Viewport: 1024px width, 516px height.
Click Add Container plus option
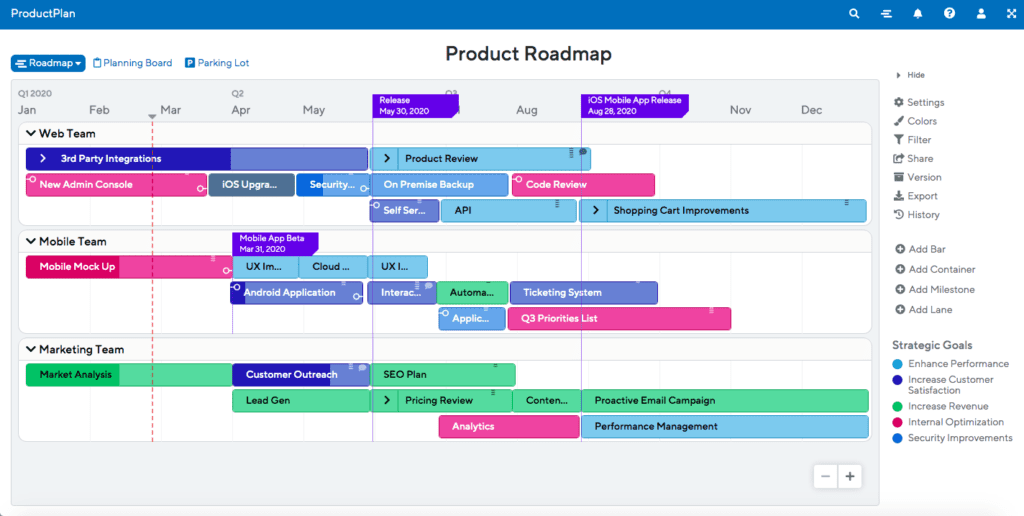pyautogui.click(x=935, y=269)
